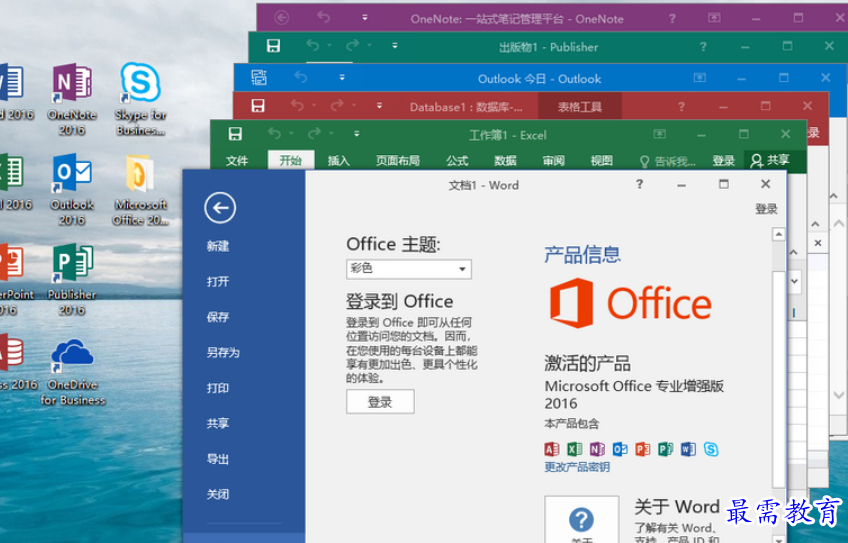
Task: Click 登录 button under 登录到 Office
Action: (380, 402)
